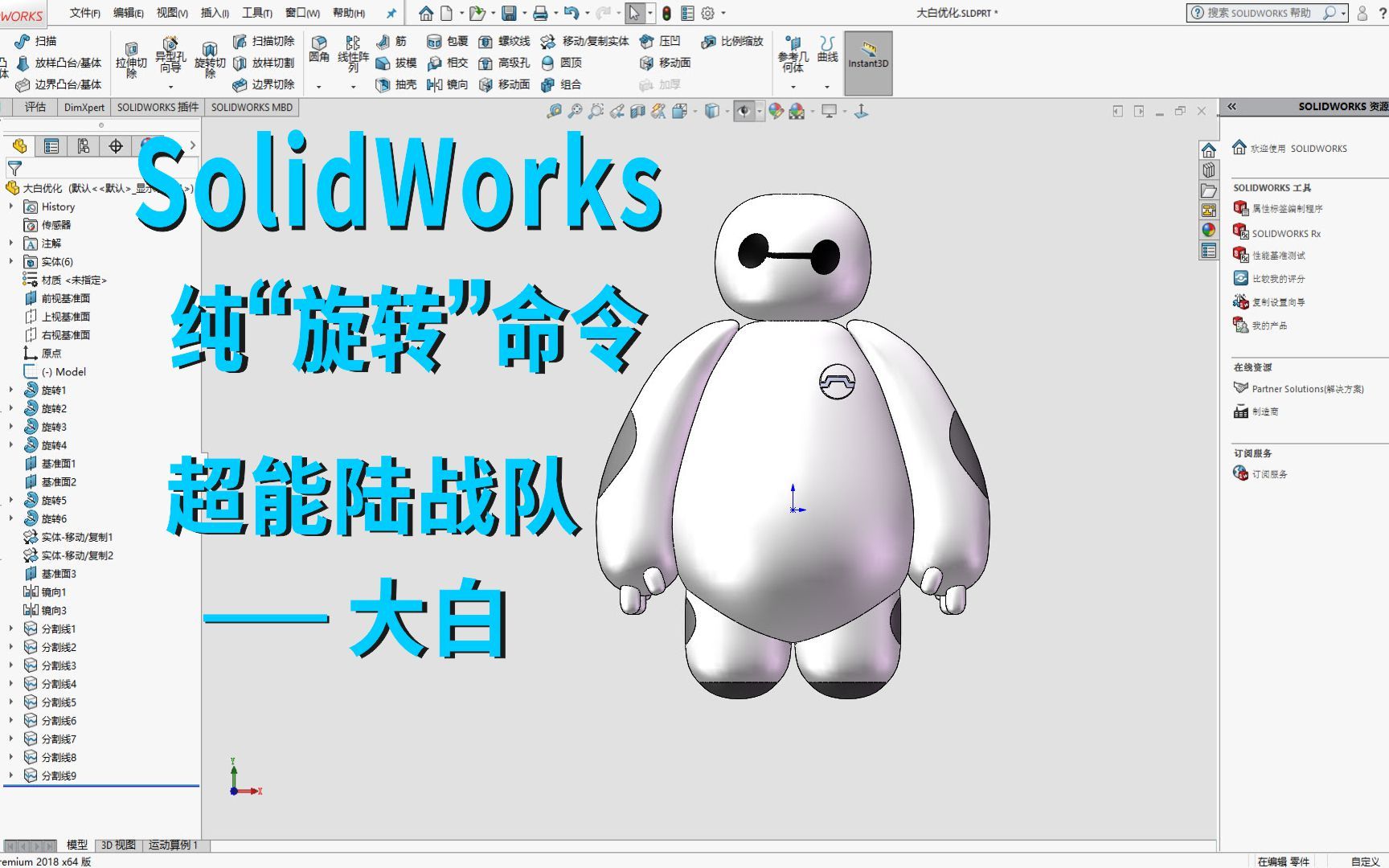Viewport: 1389px width, 868px height.
Task: Expand the History folder in the tree
Action: 11,207
